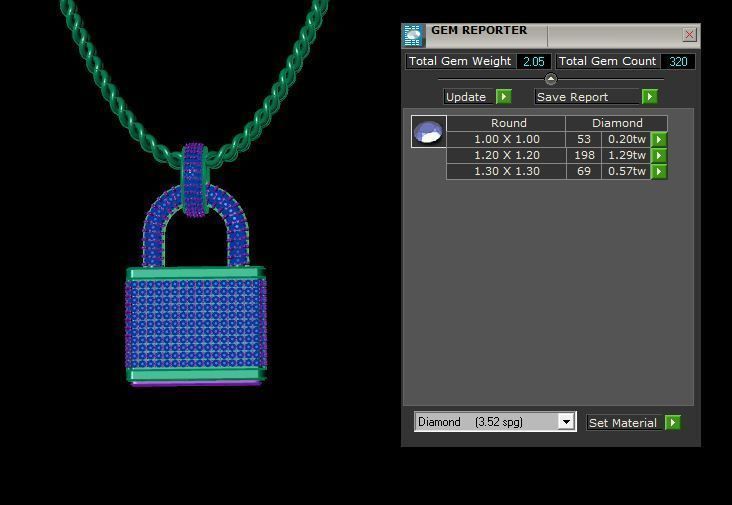Click the Gem Reporter panel icon
732x505 pixels.
click(x=413, y=36)
